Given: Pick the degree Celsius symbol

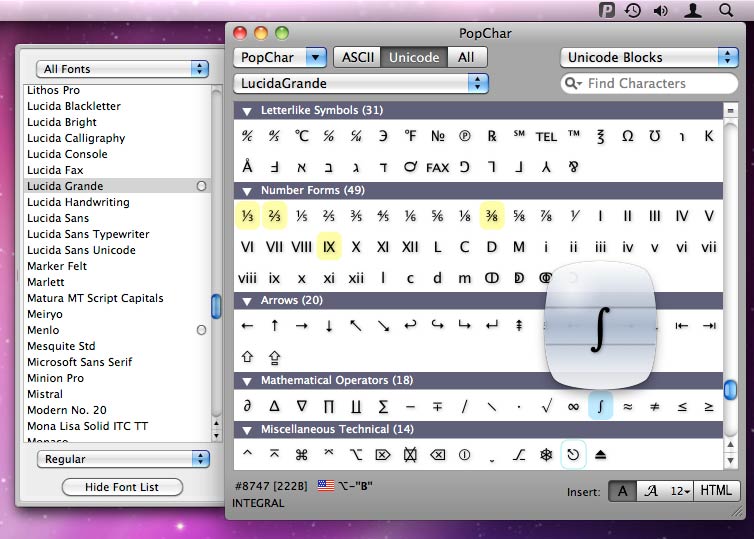Looking at the screenshot, I should pyautogui.click(x=302, y=137).
